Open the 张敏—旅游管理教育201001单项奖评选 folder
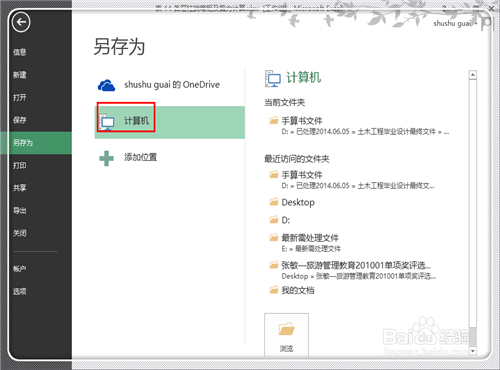 tap(356, 265)
